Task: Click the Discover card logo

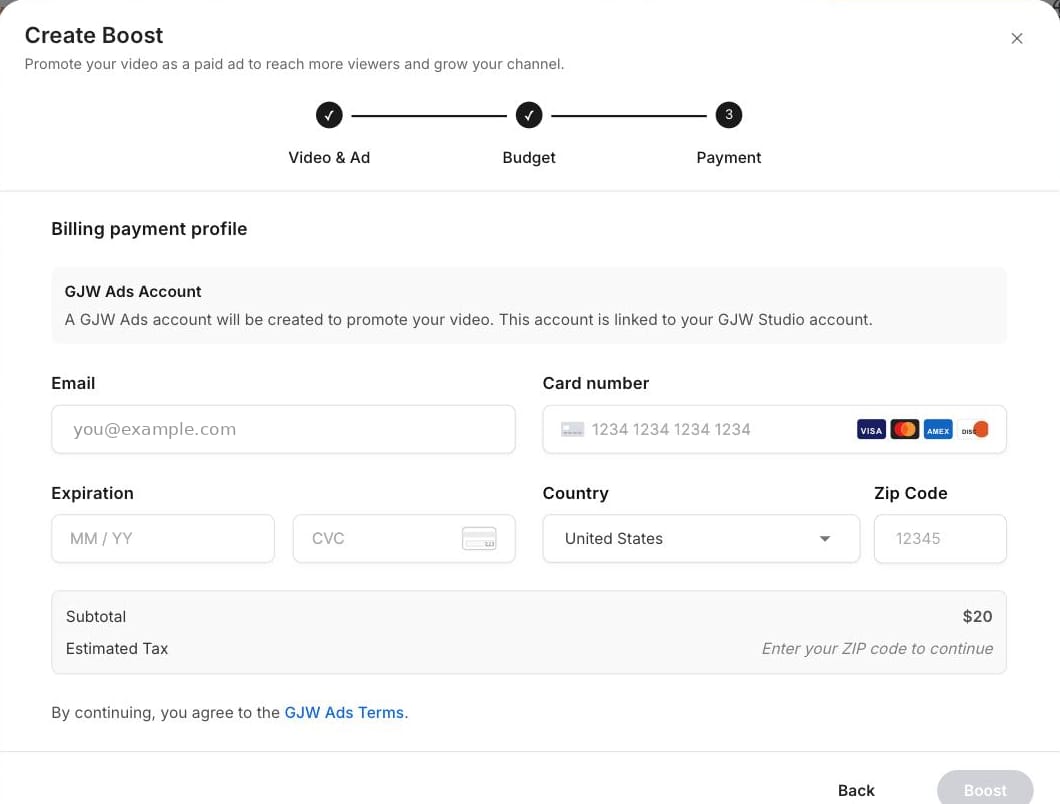Action: click(x=973, y=429)
